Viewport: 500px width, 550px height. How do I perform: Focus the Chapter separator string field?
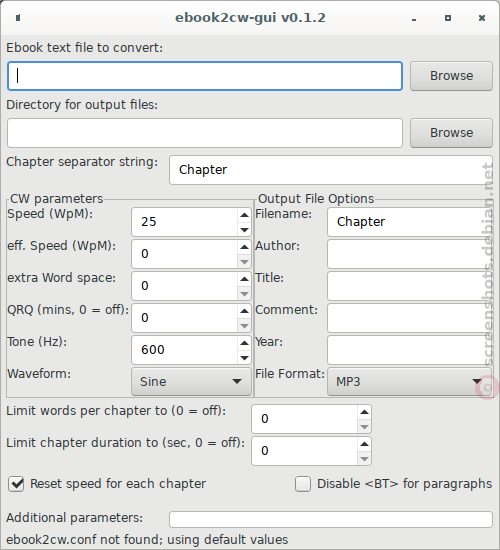(331, 170)
